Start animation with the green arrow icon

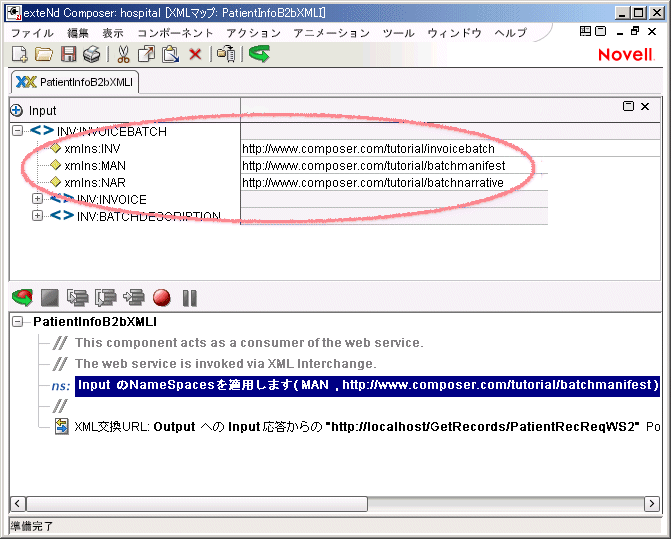(x=23, y=298)
